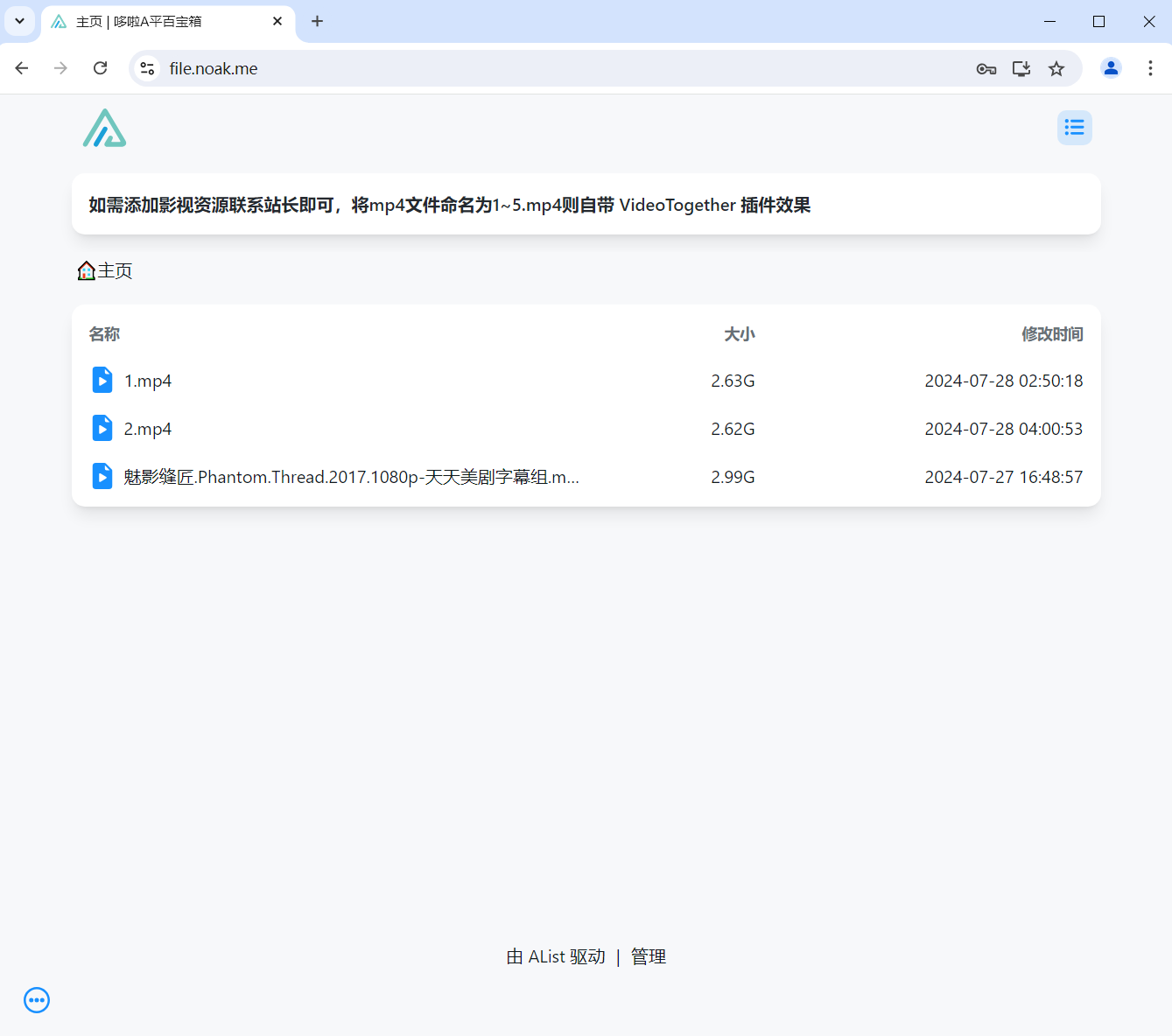This screenshot has width=1172, height=1036.
Task: Bookmark this page with star icon
Action: tap(1056, 68)
